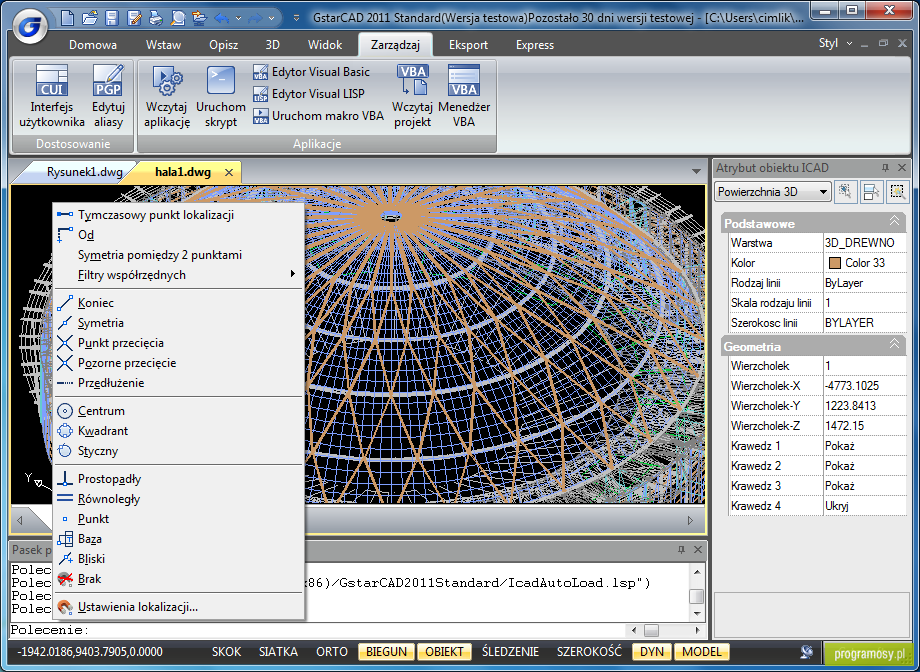The width and height of the screenshot is (920, 672).
Task: Click the satellite icon in the status bar
Action: pyautogui.click(x=807, y=652)
